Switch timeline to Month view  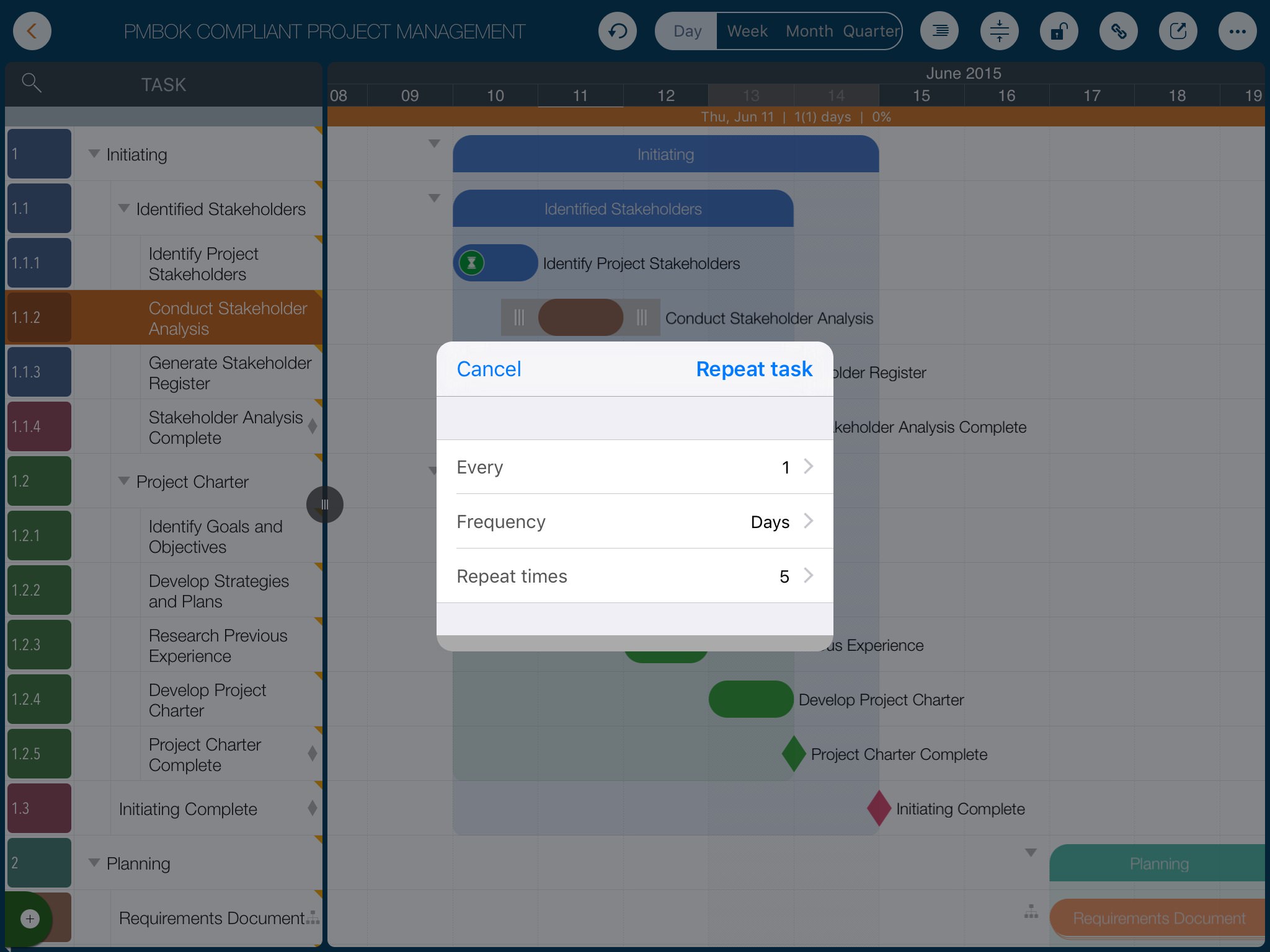tap(809, 31)
